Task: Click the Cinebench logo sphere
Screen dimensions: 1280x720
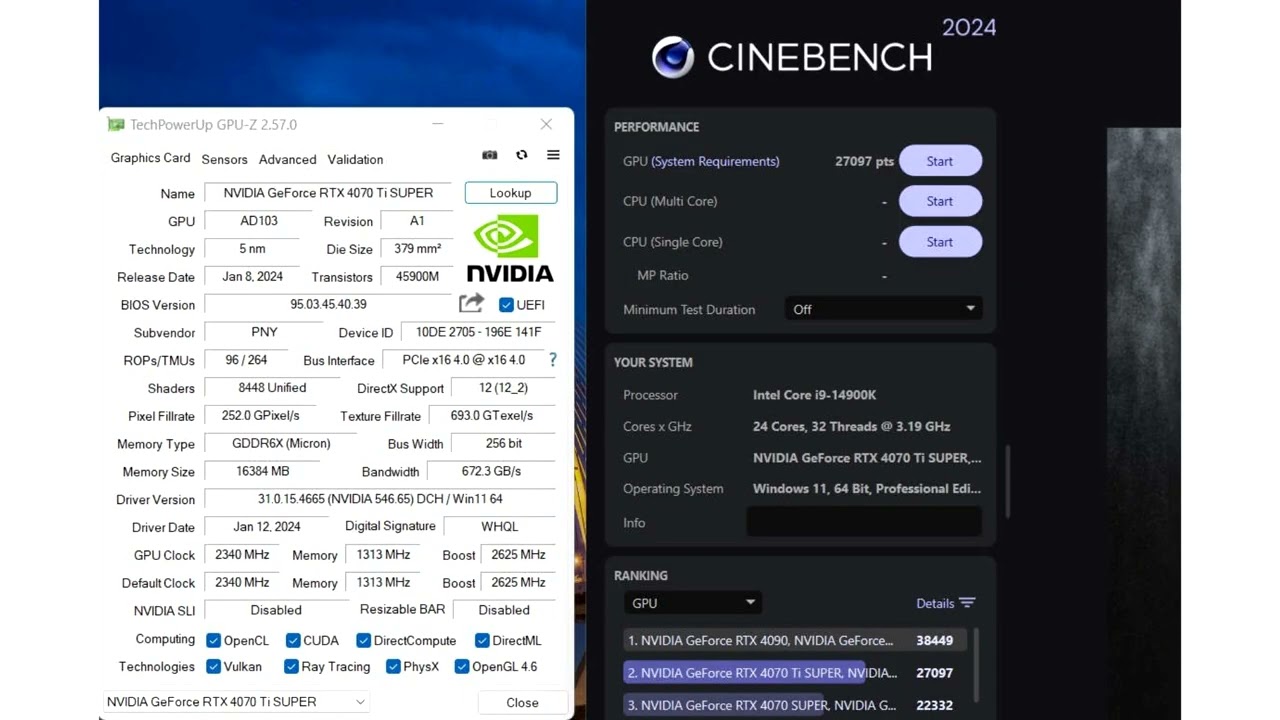Action: (673, 57)
